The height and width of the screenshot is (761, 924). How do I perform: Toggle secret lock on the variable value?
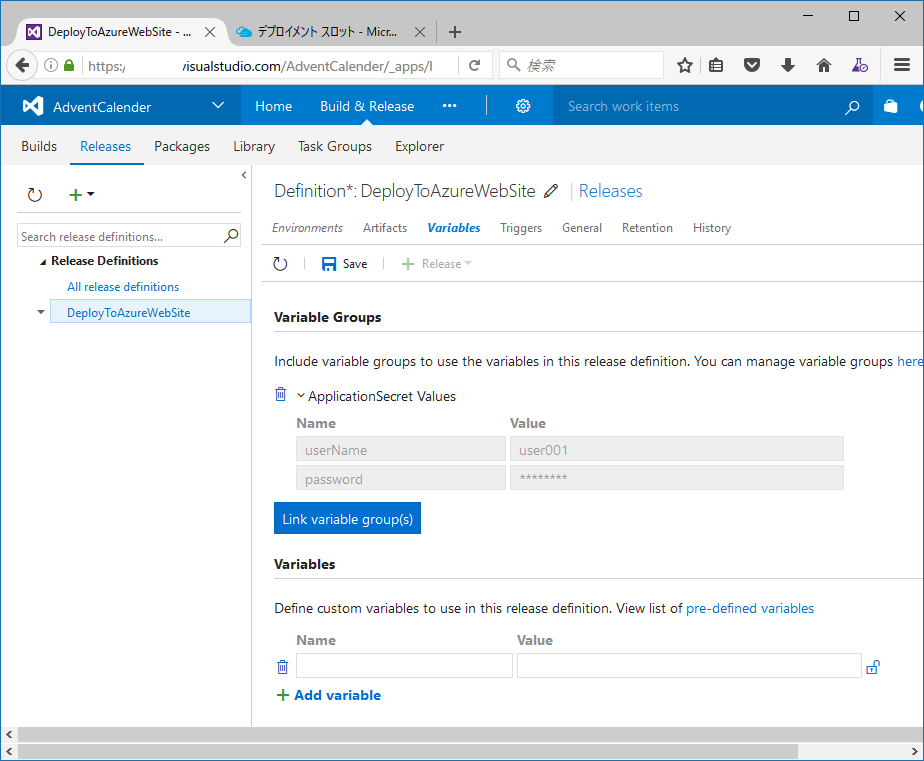(x=873, y=667)
